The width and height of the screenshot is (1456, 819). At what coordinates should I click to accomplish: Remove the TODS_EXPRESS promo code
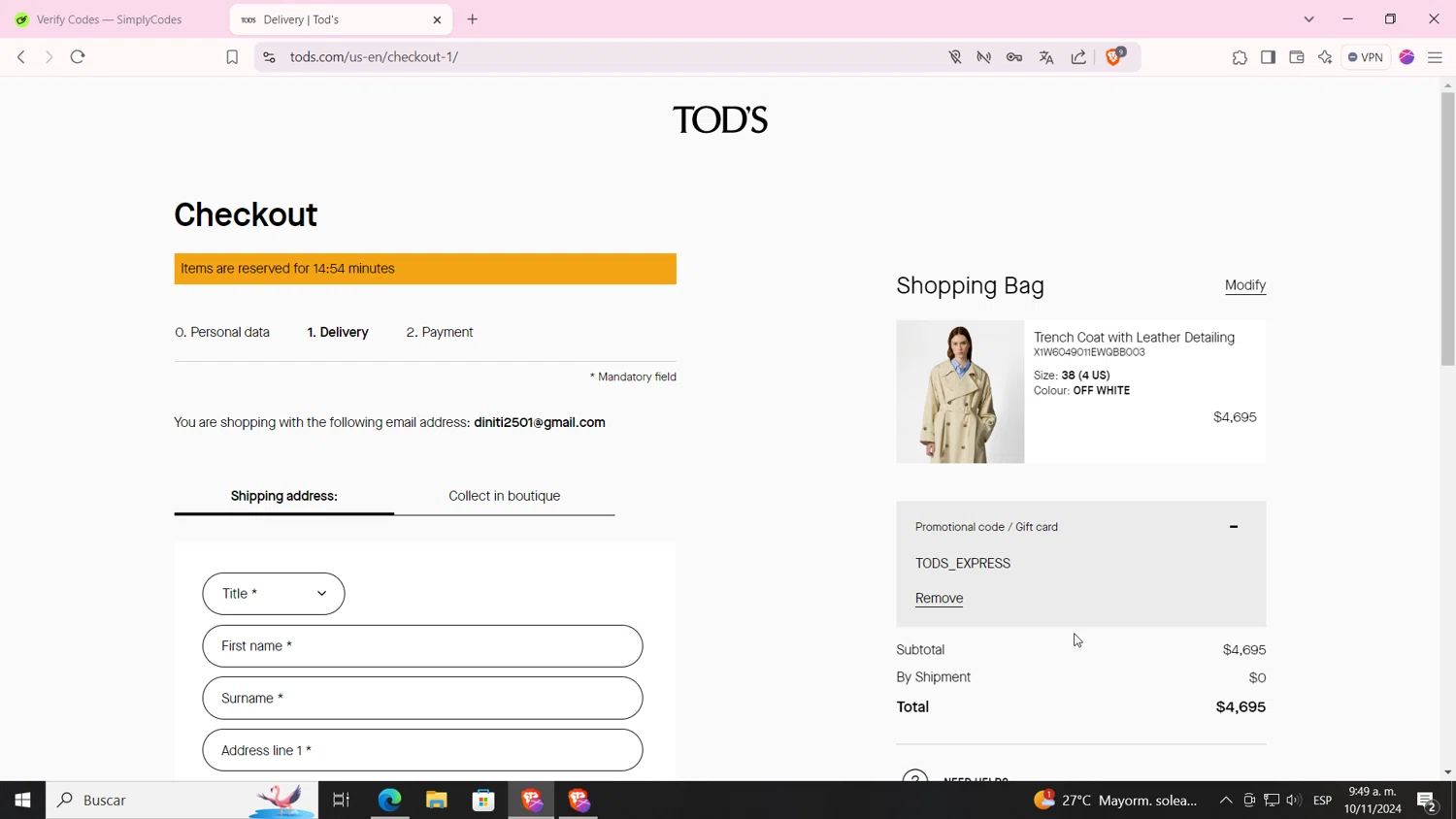pos(939,599)
